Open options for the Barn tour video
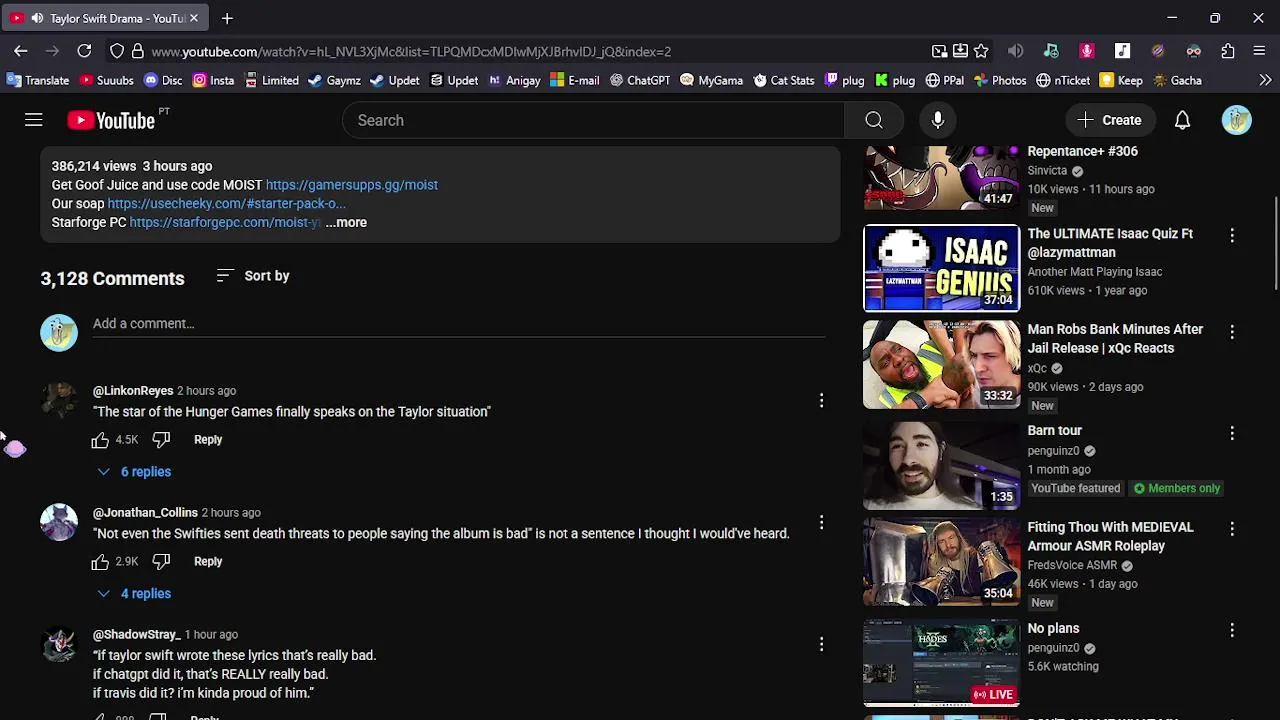Viewport: 1280px width, 720px height. [x=1232, y=433]
